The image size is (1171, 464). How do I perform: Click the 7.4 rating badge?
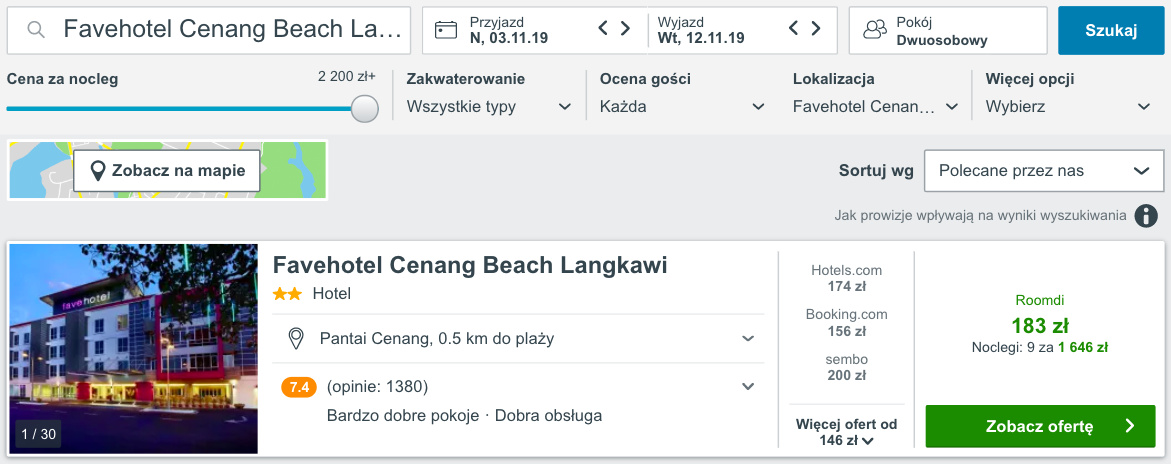[299, 387]
